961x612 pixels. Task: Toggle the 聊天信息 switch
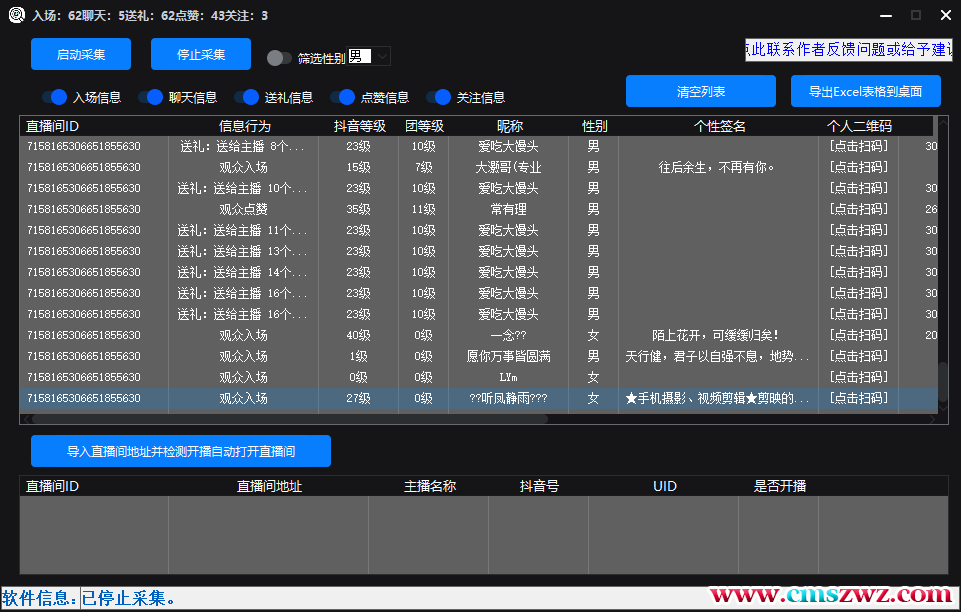click(151, 97)
